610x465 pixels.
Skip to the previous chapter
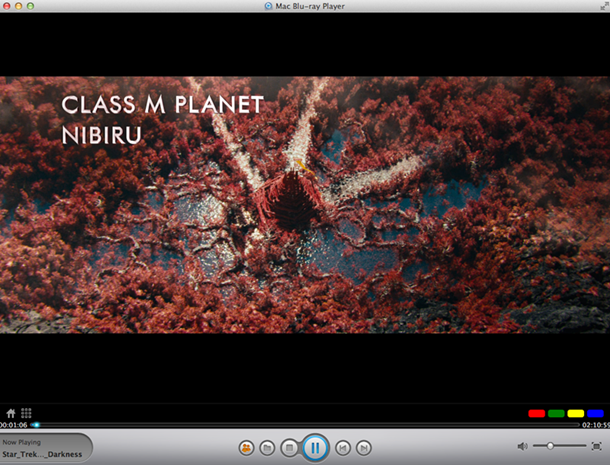point(343,447)
